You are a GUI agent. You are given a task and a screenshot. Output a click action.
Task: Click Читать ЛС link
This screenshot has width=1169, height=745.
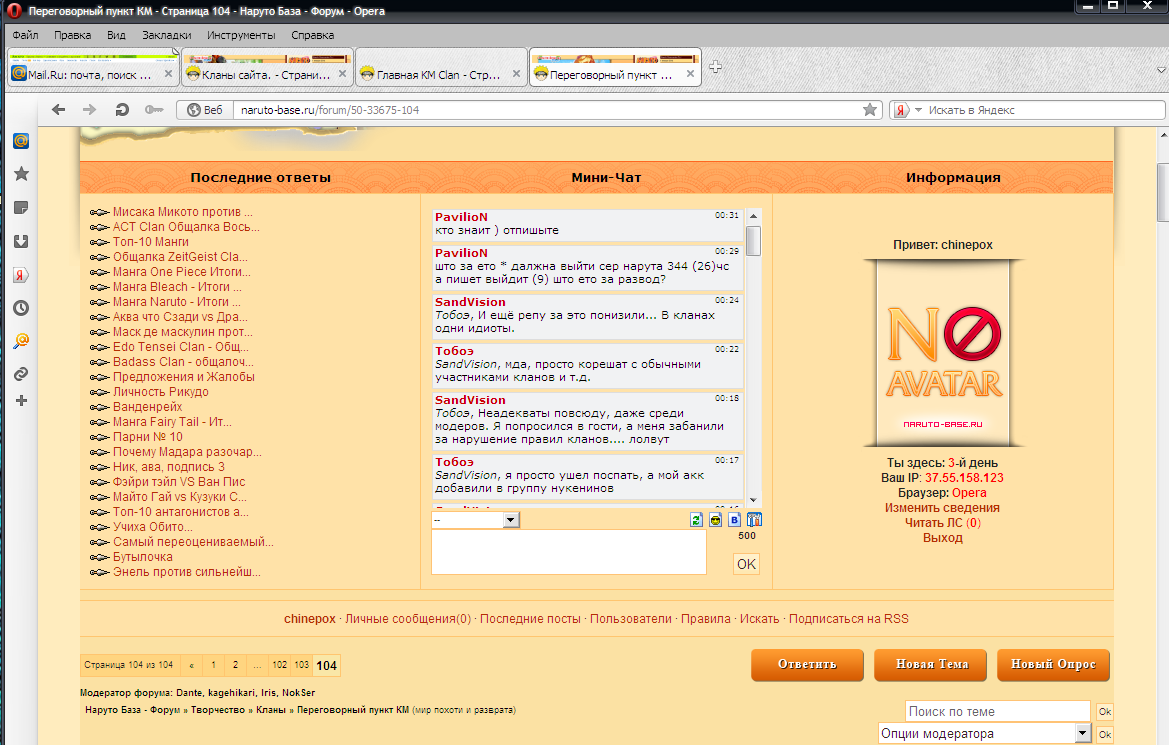(942, 523)
